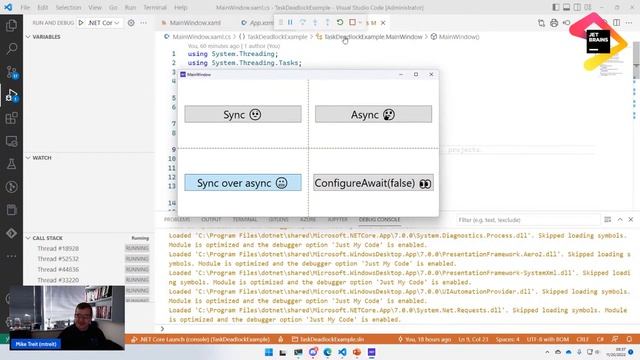Click the TaskDeadlockExample.sln status bar item
The width and height of the screenshot is (640, 360).
pyautogui.click(x=328, y=339)
